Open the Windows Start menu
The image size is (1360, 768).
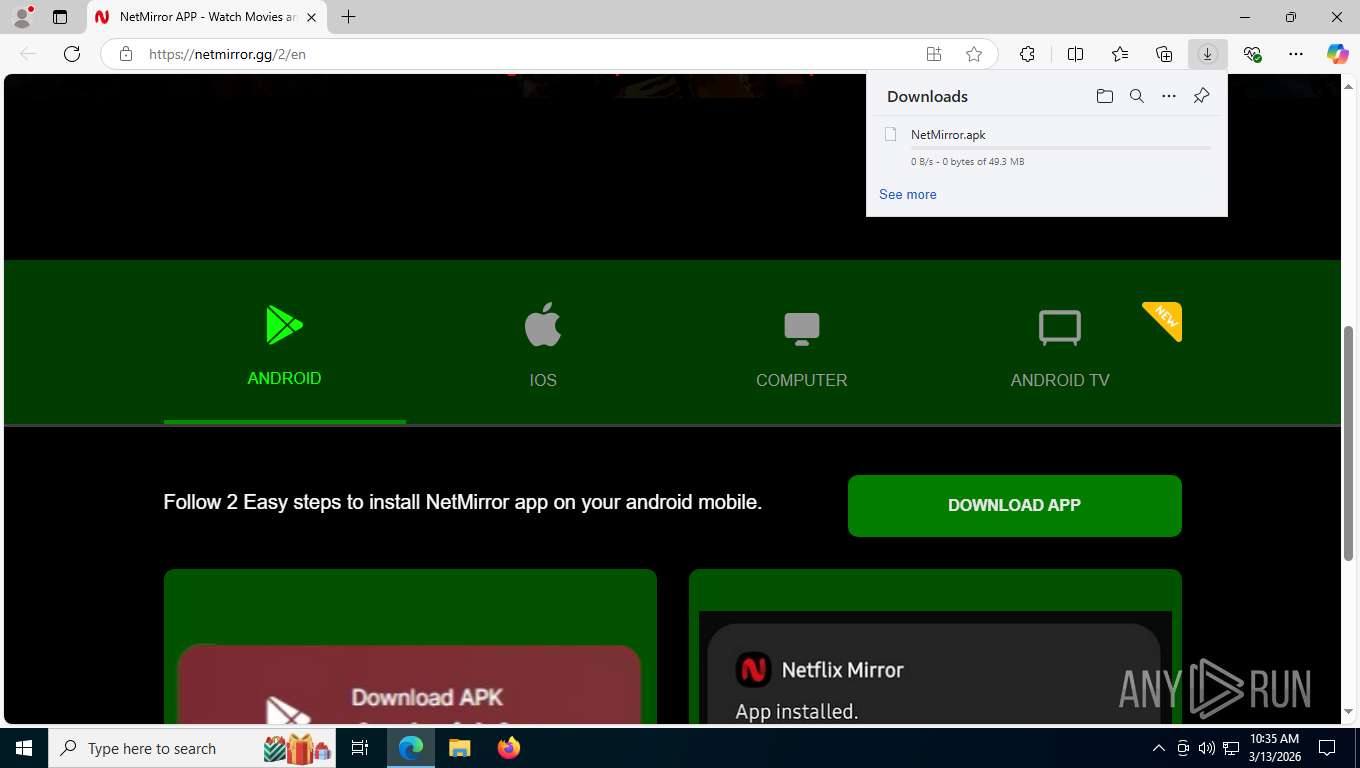(x=23, y=748)
